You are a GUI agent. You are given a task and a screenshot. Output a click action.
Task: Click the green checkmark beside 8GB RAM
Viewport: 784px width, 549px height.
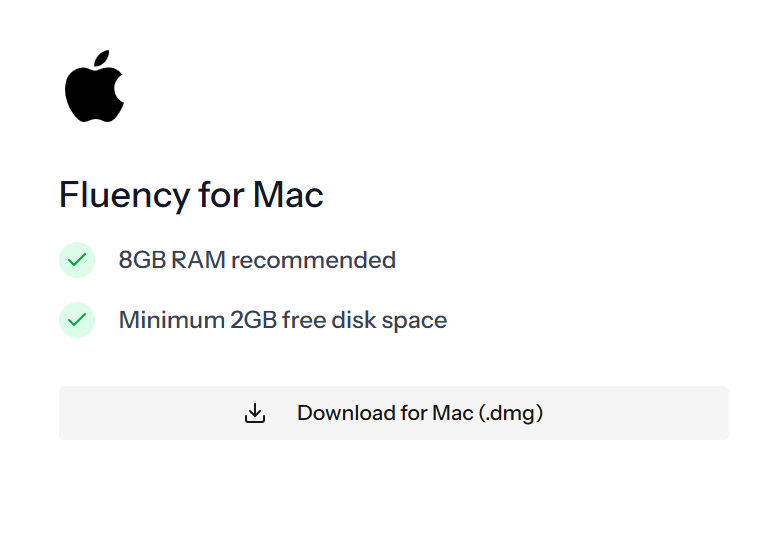coord(77,260)
